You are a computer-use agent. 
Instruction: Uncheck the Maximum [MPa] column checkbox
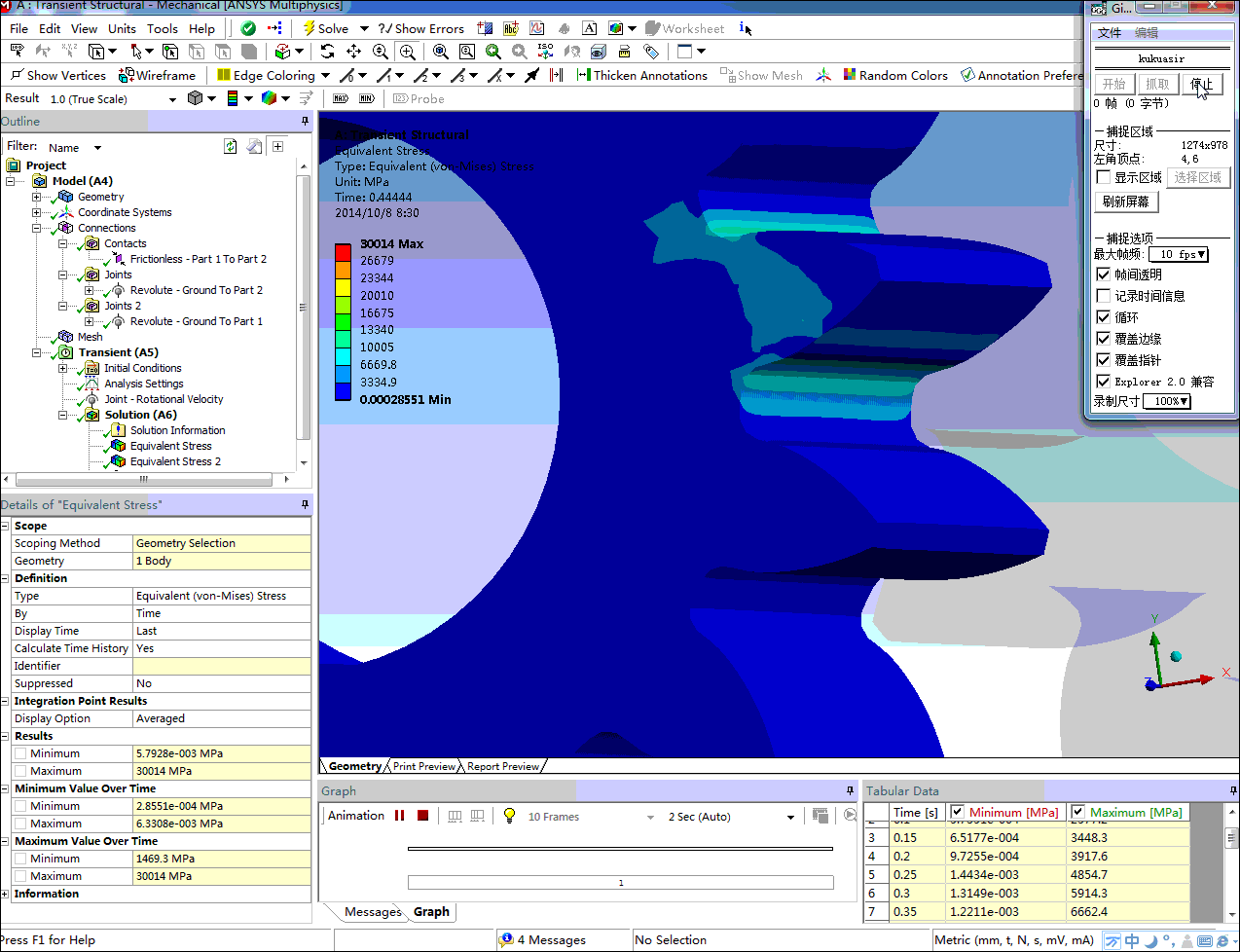(x=1077, y=812)
